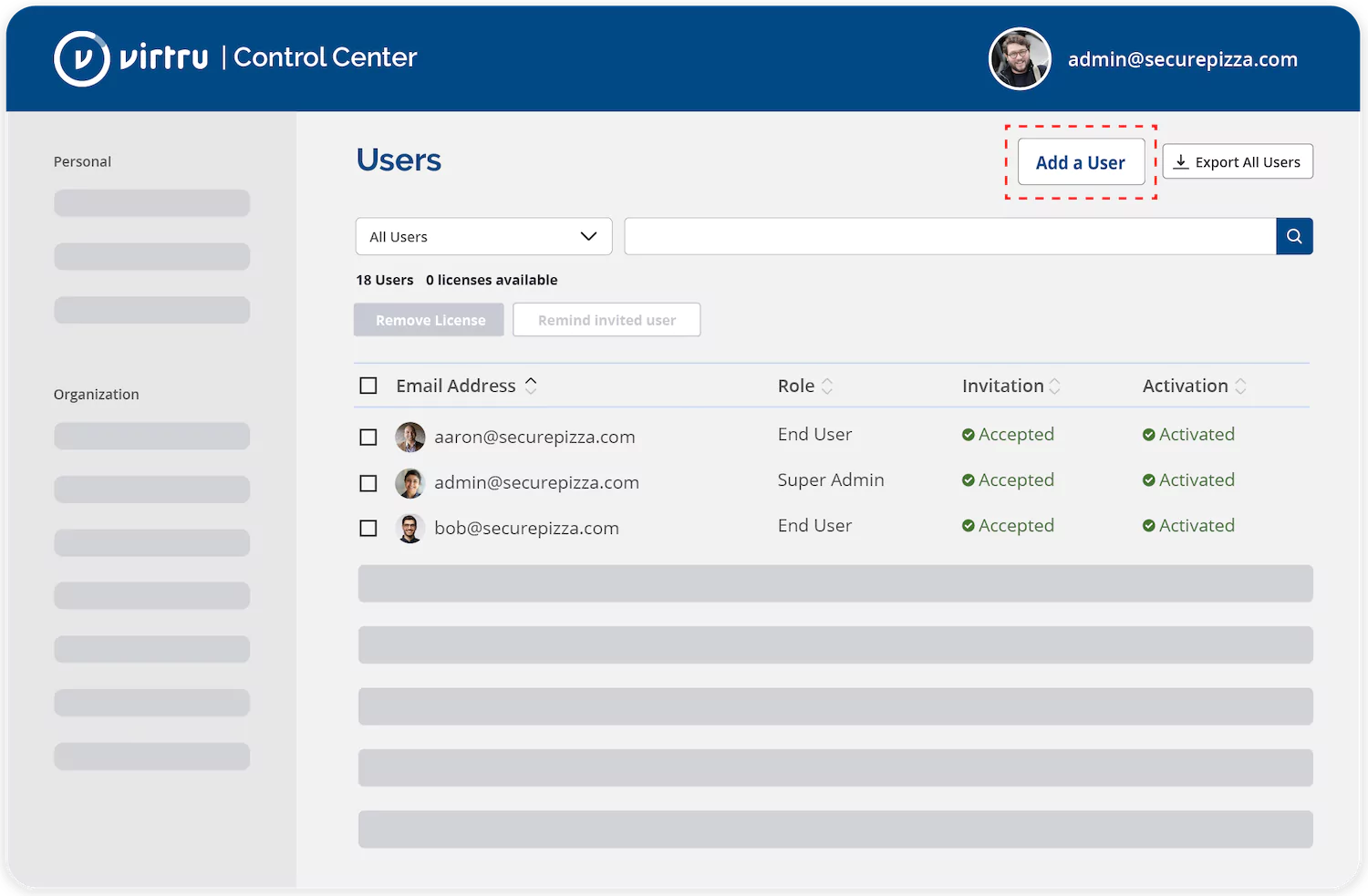Click aaron's profile picture
This screenshot has height=896, width=1368.
tap(410, 437)
